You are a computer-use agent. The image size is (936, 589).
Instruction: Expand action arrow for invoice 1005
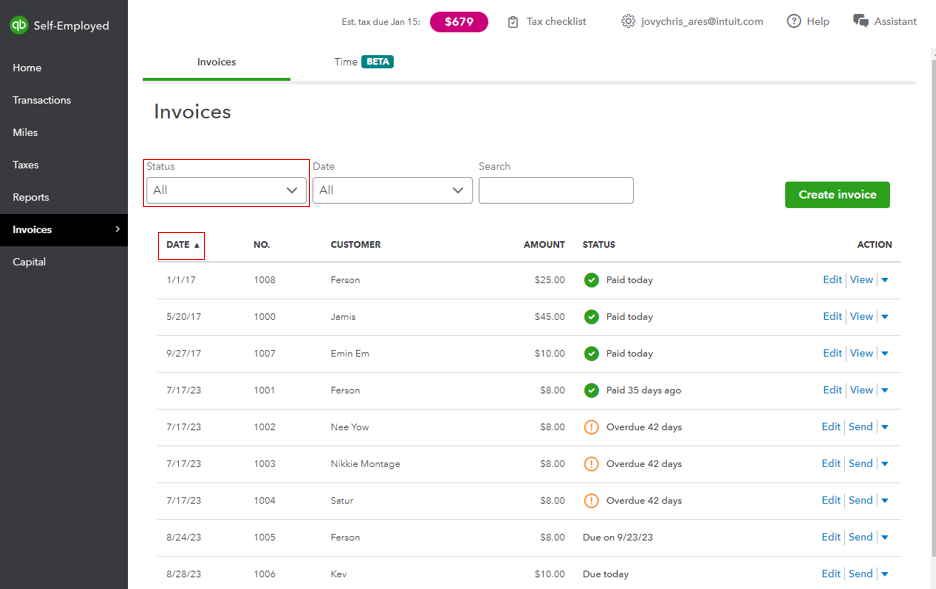[885, 538]
